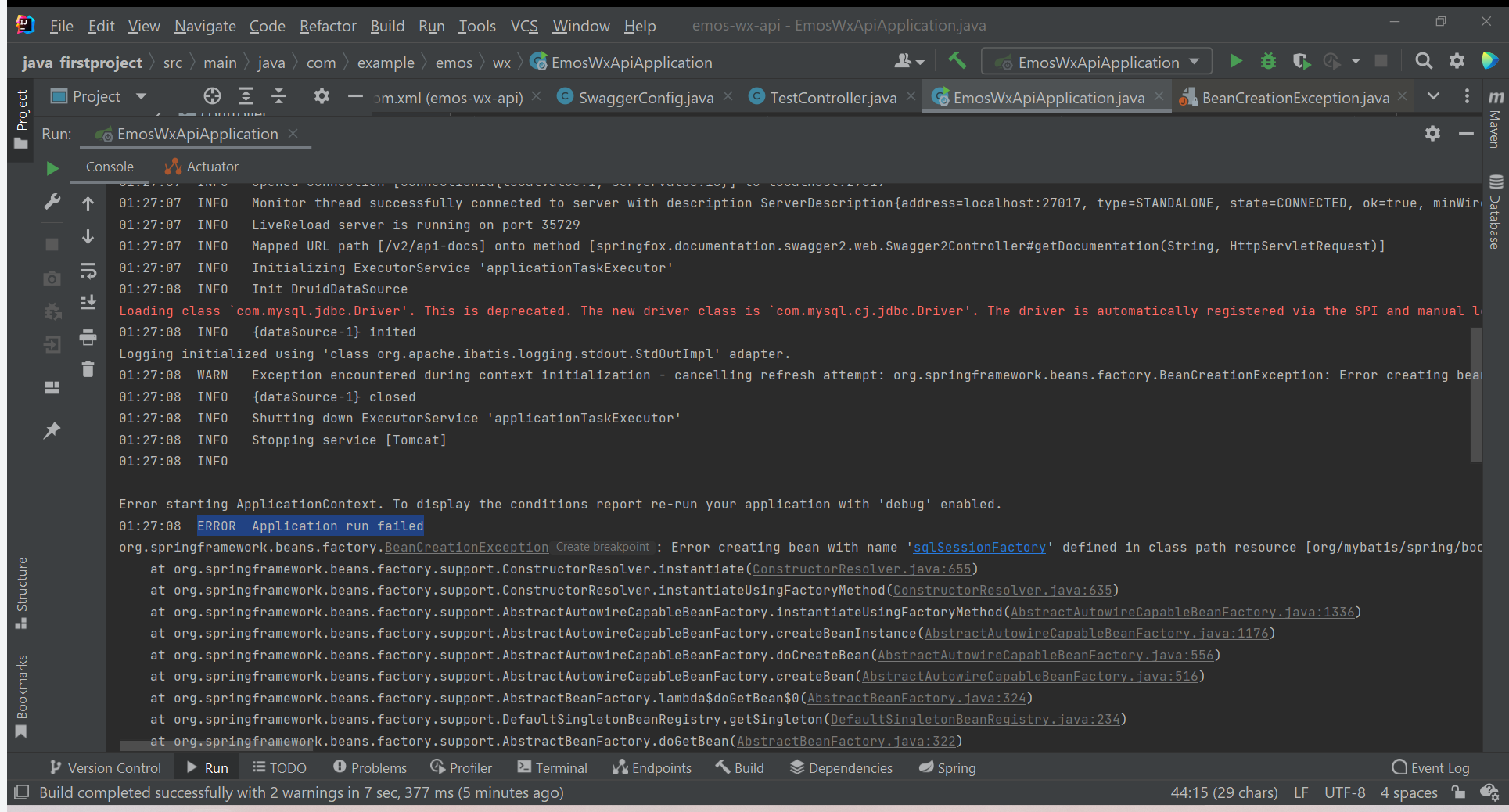Clear console output with trash icon

click(x=88, y=369)
